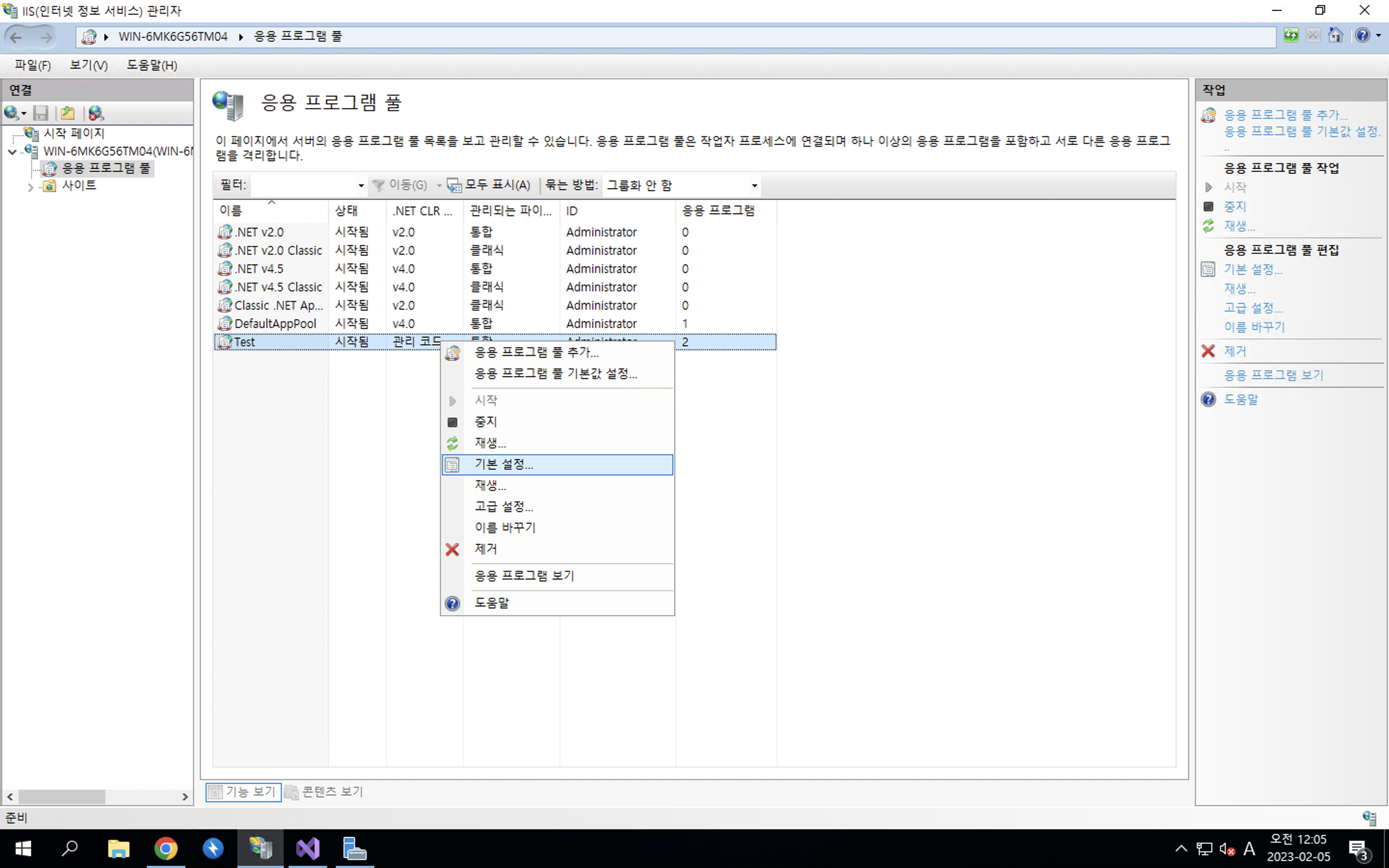Open the 묶는 방법 grouping dropdown
The image size is (1389, 868).
[x=754, y=186]
